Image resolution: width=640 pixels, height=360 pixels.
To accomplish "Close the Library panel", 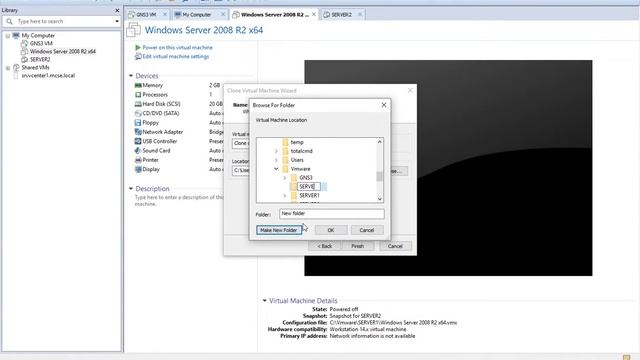I will pyautogui.click(x=117, y=10).
